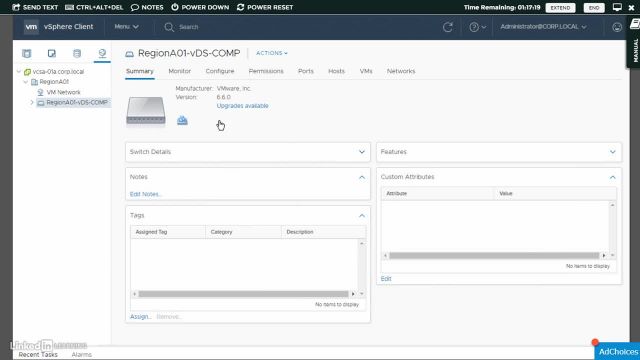Switch to the Permissions tab
The image size is (640, 360).
[x=266, y=71]
